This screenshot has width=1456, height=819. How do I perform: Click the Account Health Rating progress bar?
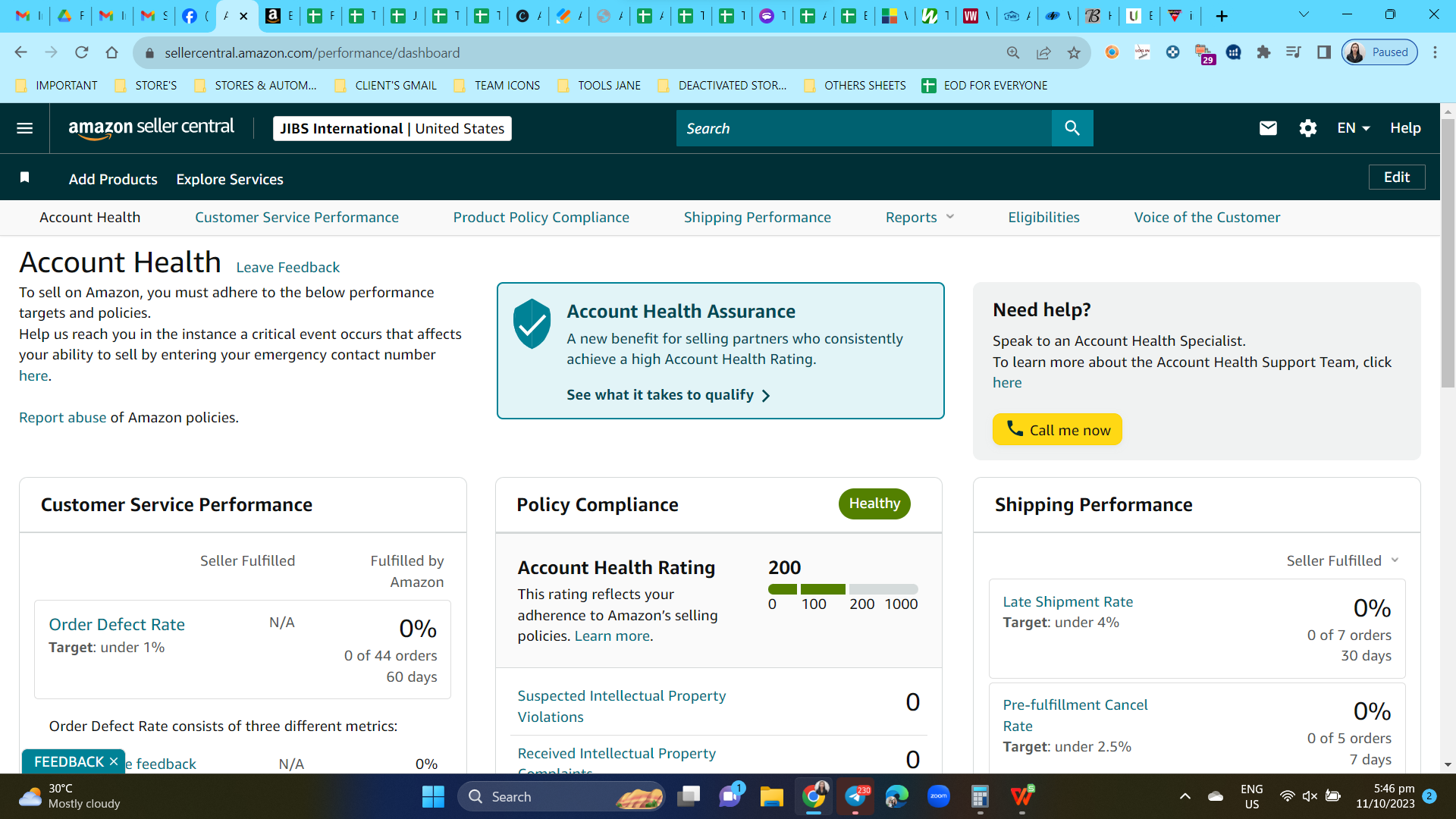[x=843, y=589]
